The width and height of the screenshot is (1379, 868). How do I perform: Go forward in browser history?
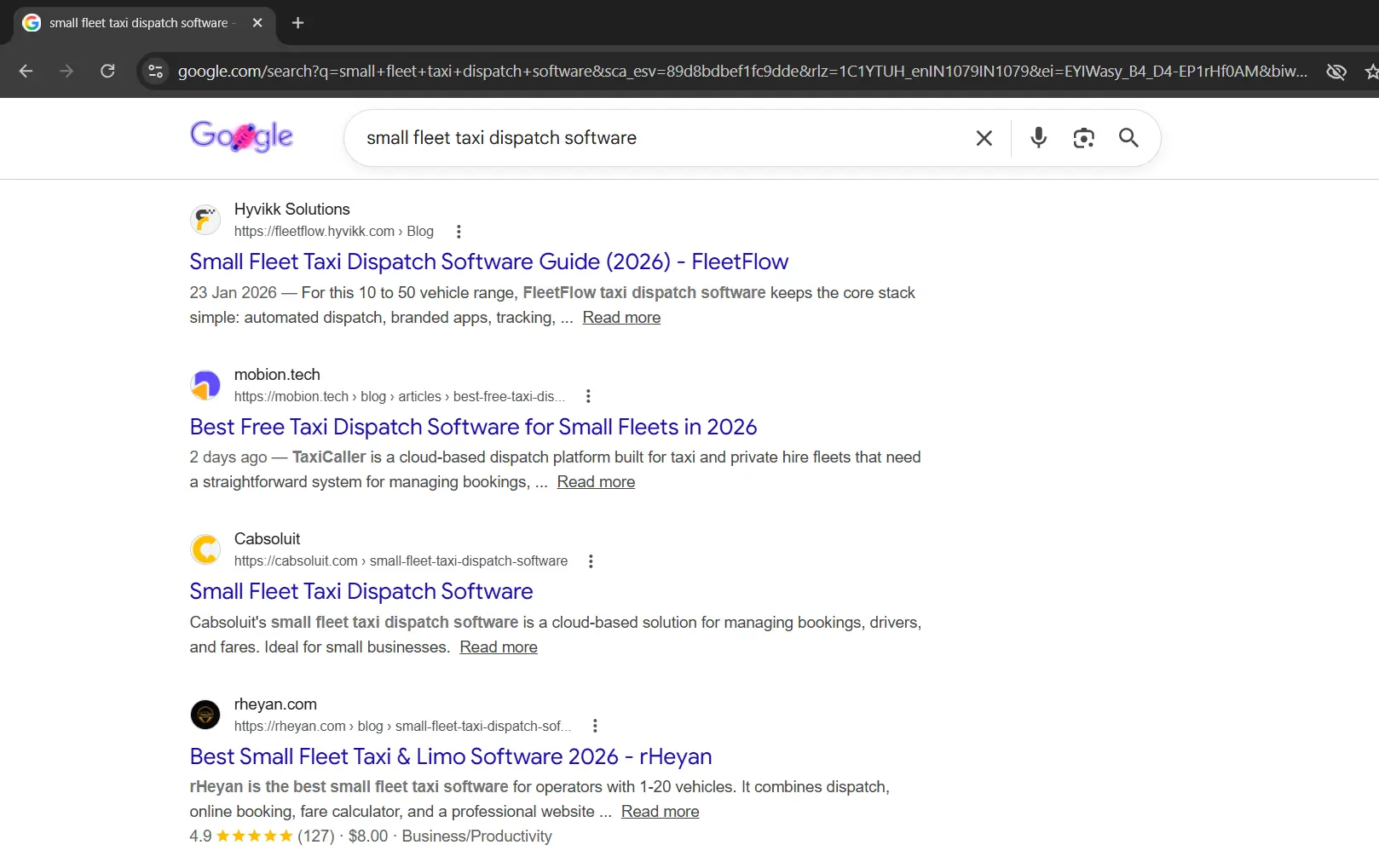[66, 72]
